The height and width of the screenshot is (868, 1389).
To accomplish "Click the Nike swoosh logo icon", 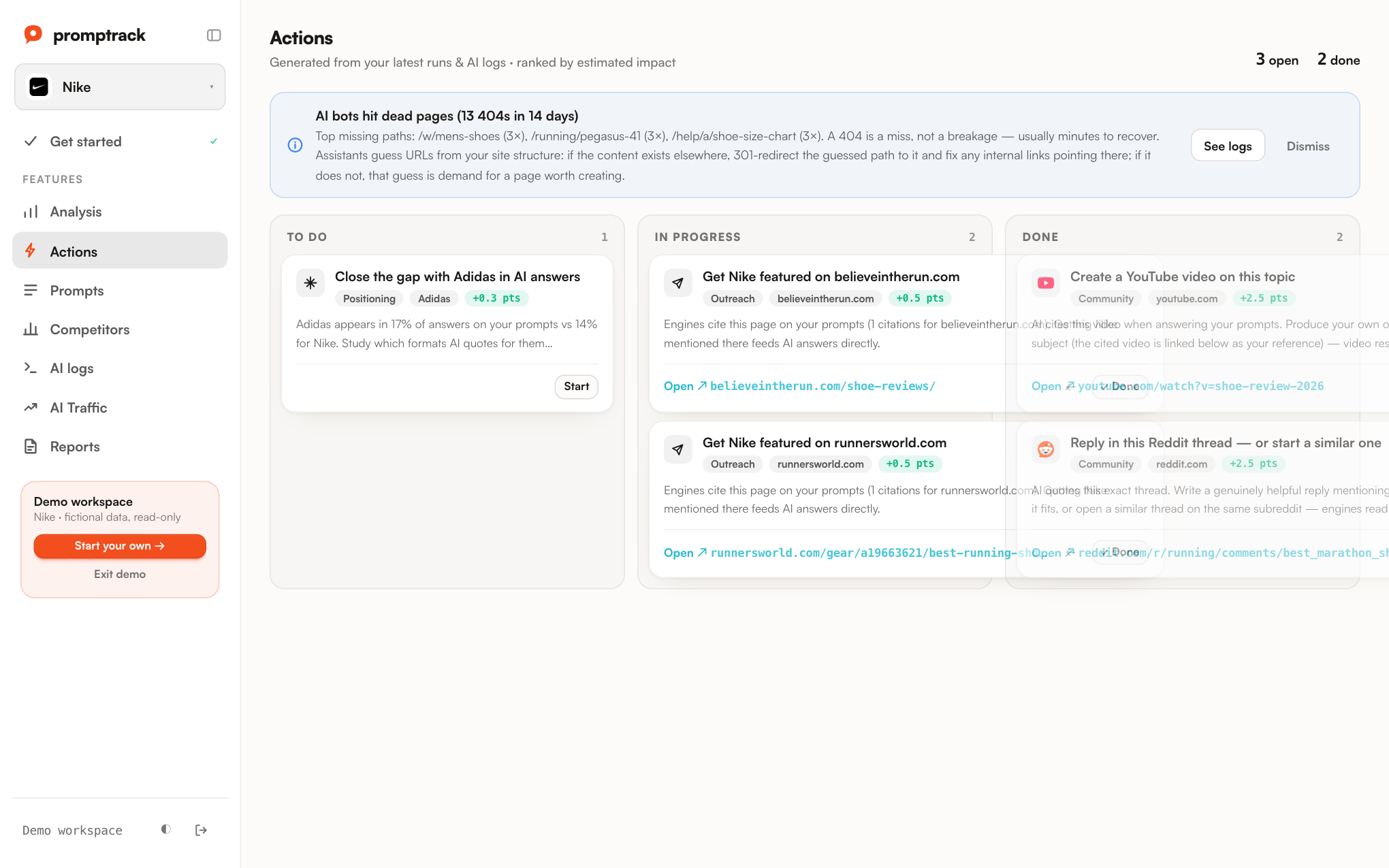I will [x=39, y=87].
